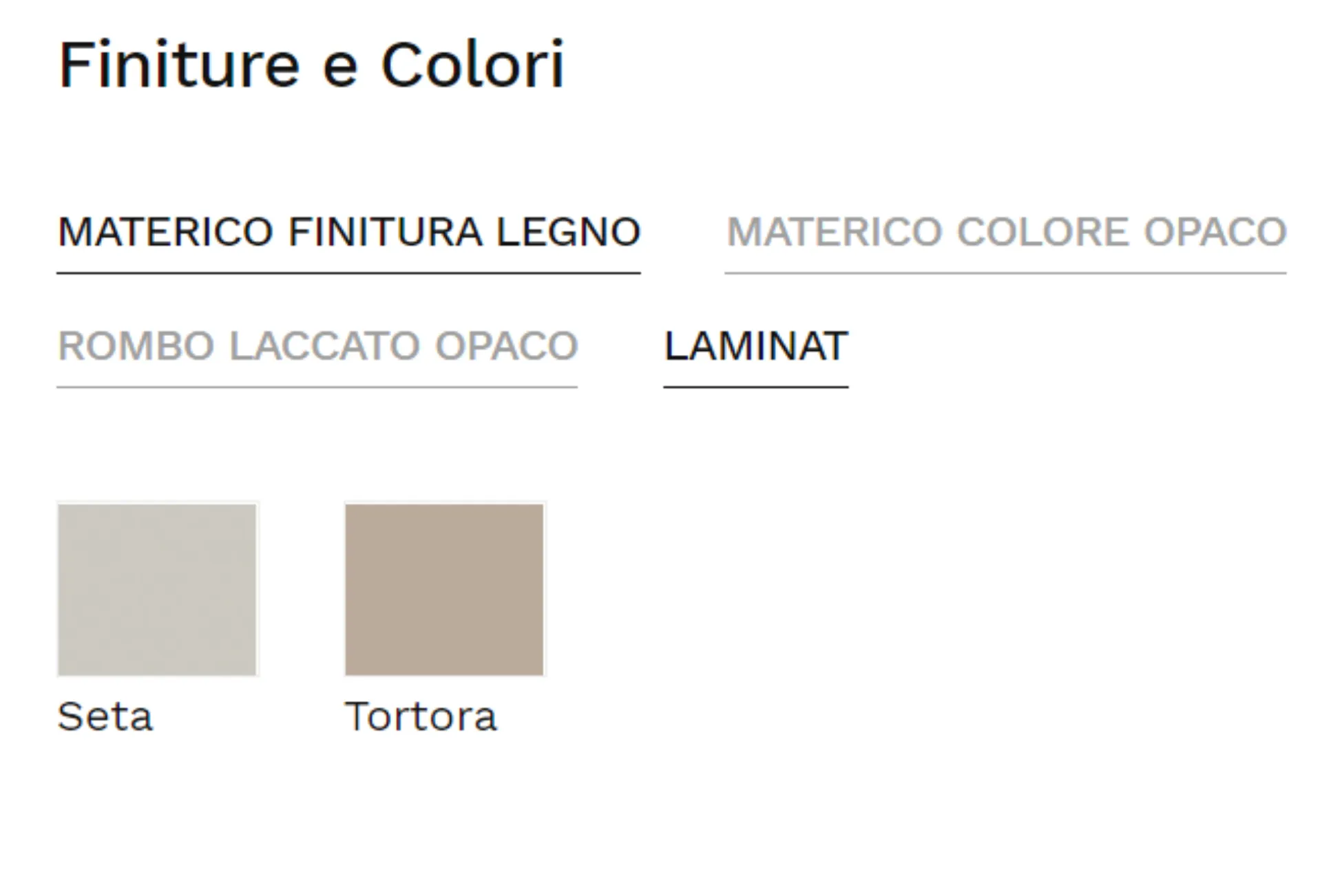The image size is (1322, 896).
Task: Click the word ROMBO in greyed tab
Action: click(136, 345)
